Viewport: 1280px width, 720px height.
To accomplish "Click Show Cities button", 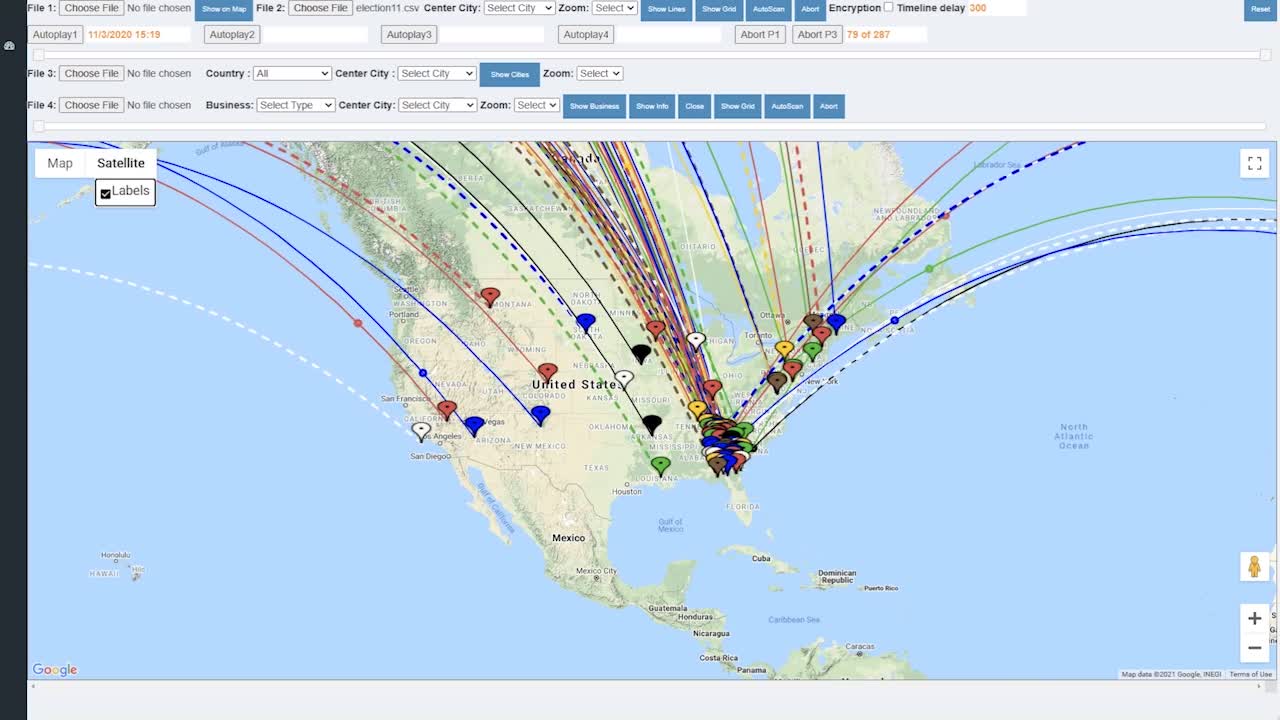I will click(x=510, y=75).
